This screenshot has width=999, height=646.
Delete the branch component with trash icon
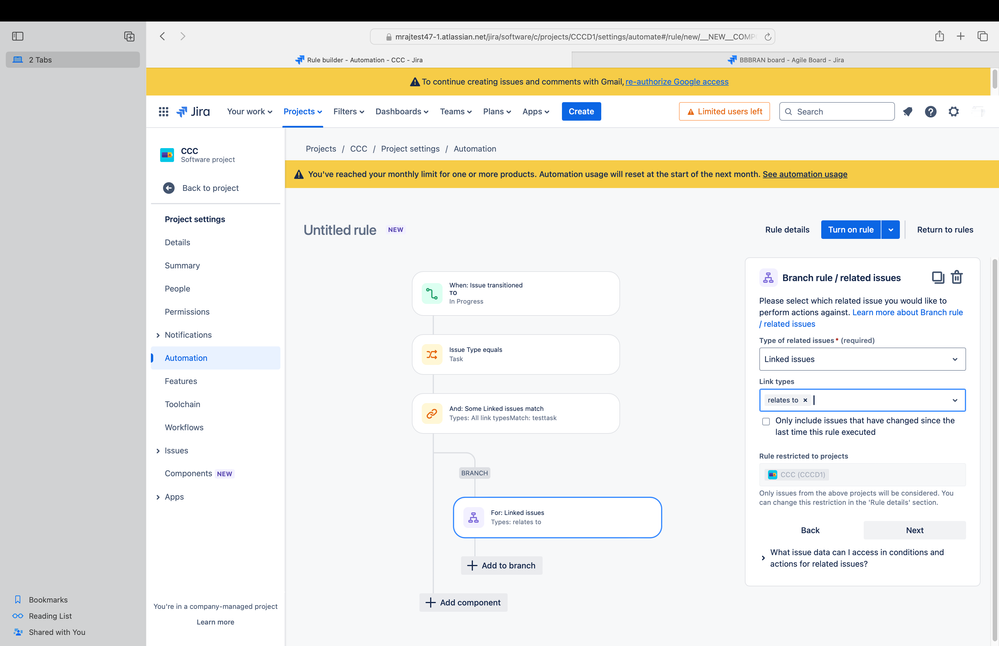coord(957,277)
